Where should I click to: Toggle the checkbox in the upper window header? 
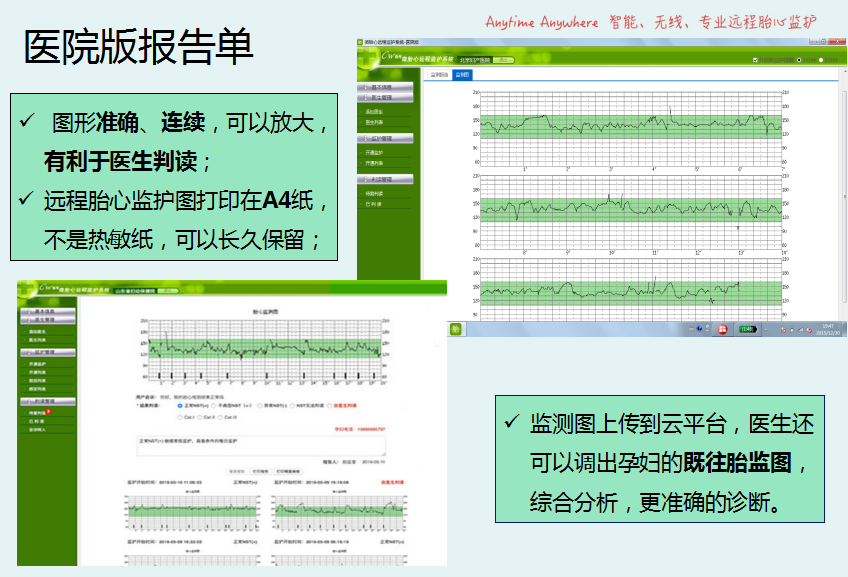pos(756,60)
